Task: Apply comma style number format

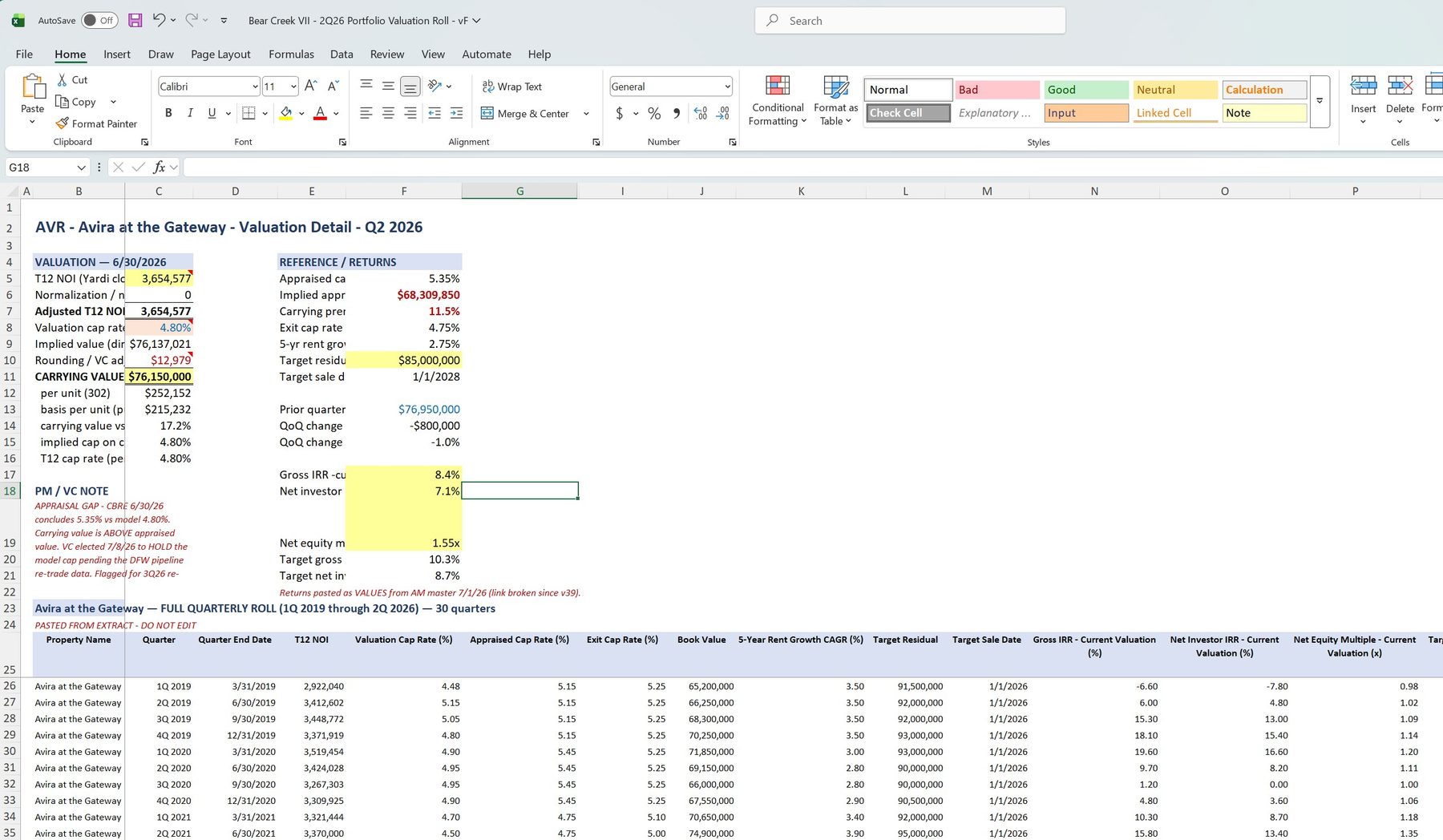Action: pyautogui.click(x=677, y=113)
